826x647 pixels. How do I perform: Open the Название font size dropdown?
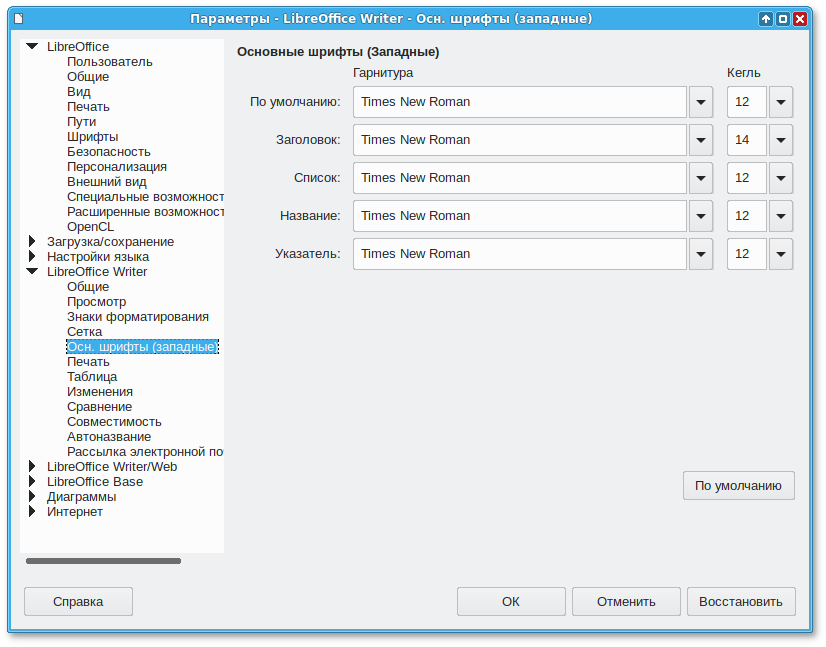781,216
